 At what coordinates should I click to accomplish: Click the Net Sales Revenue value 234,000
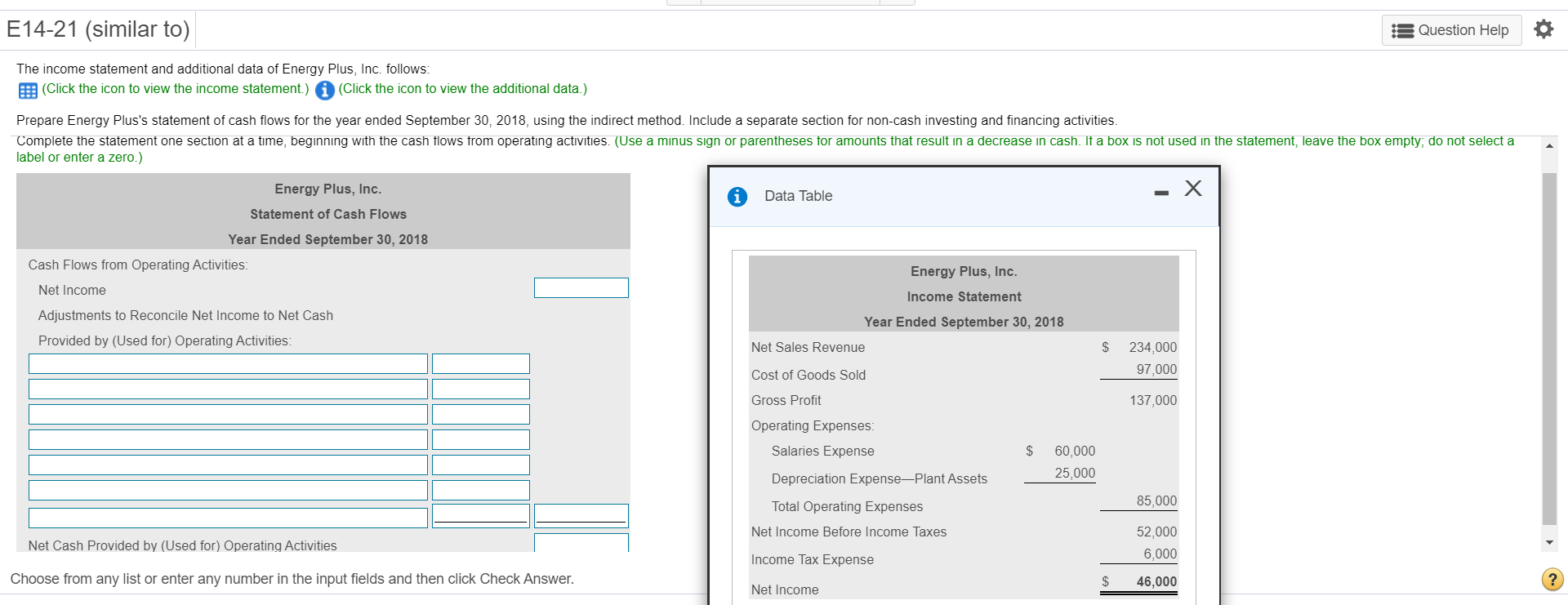(1152, 347)
